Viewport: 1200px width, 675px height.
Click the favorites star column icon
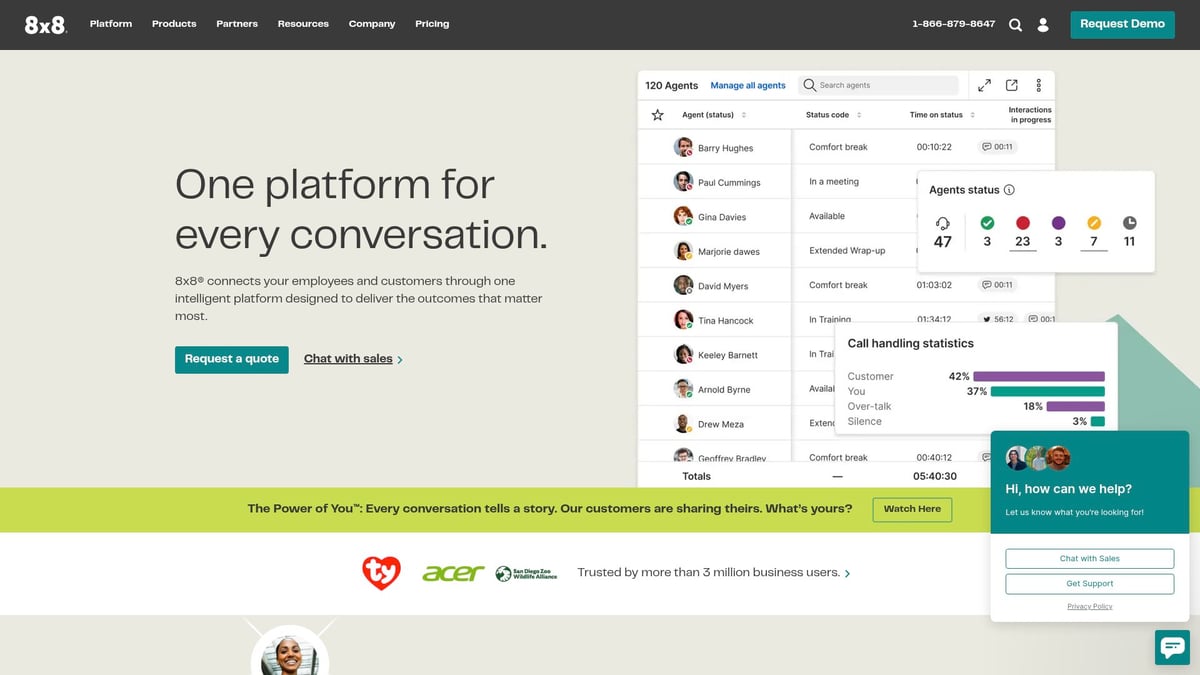pyautogui.click(x=657, y=115)
